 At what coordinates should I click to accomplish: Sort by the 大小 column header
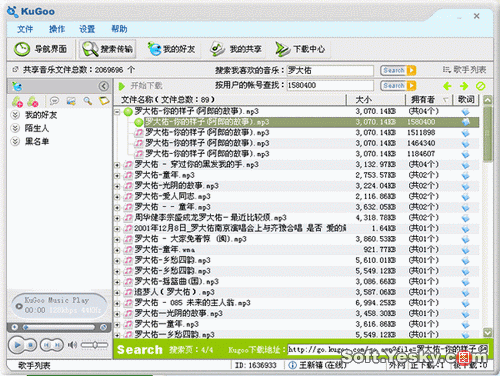tap(376, 100)
